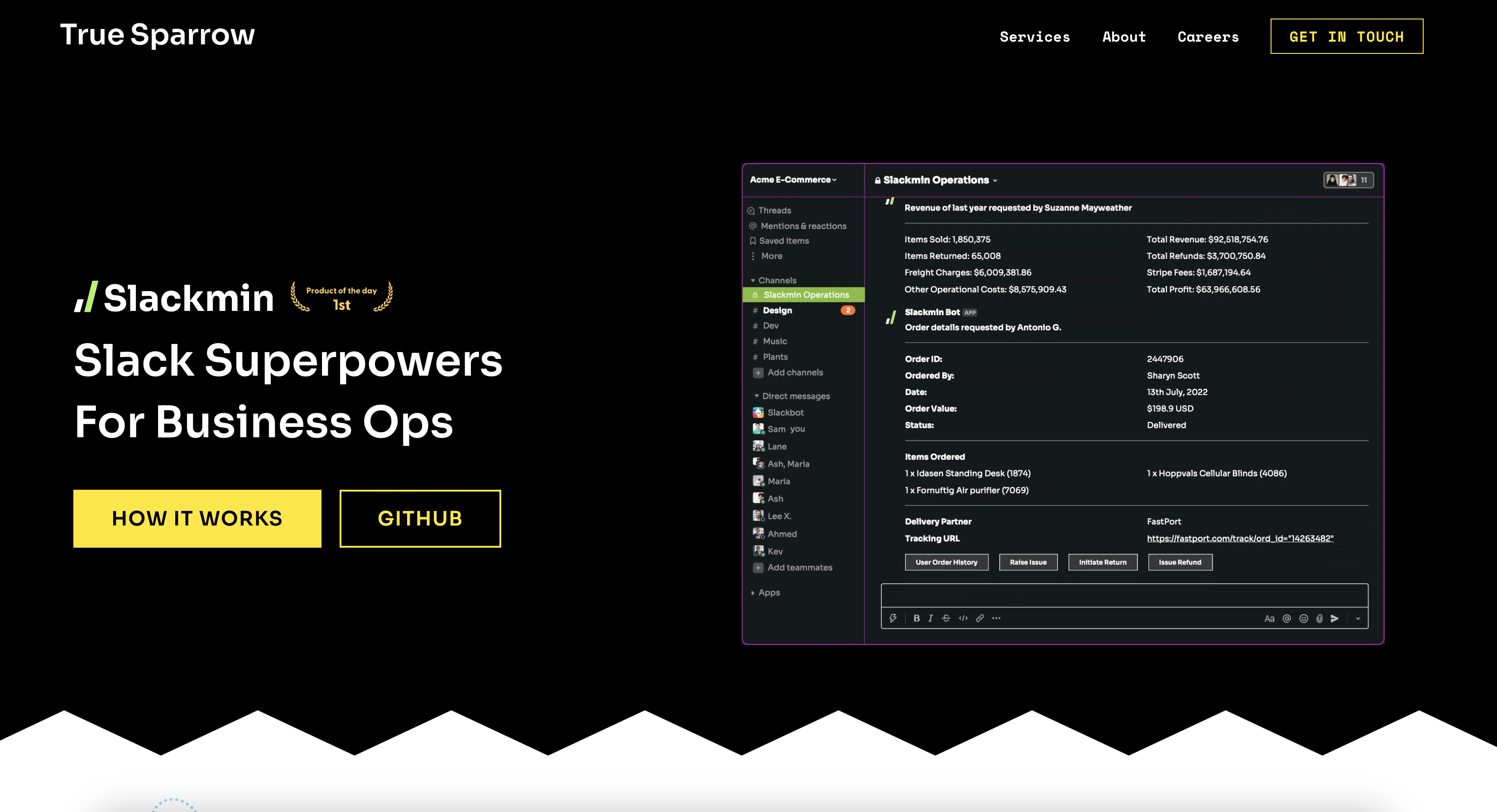Click the Issue Refund button
The height and width of the screenshot is (812, 1497).
tap(1180, 562)
